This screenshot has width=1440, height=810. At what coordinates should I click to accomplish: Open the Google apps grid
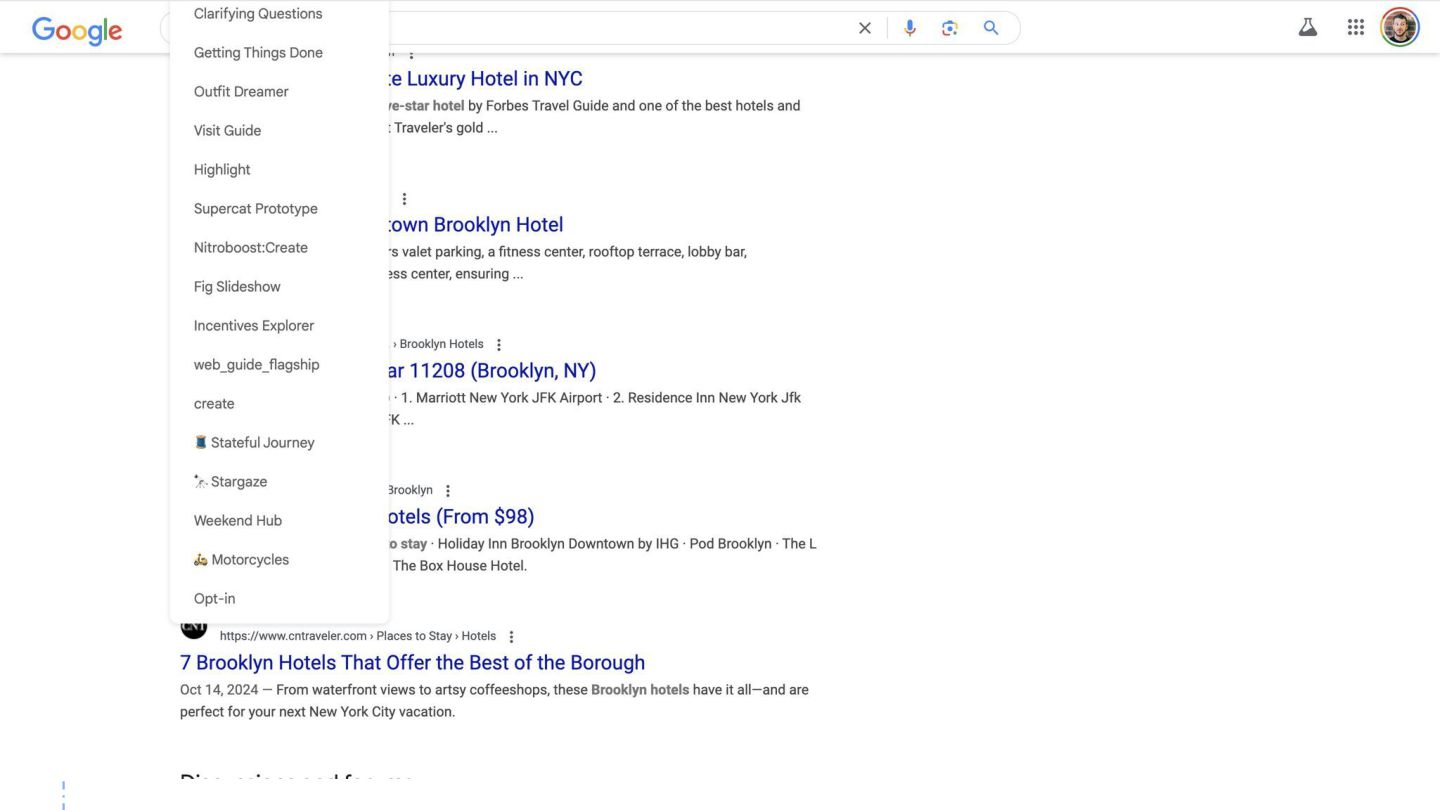1356,28
